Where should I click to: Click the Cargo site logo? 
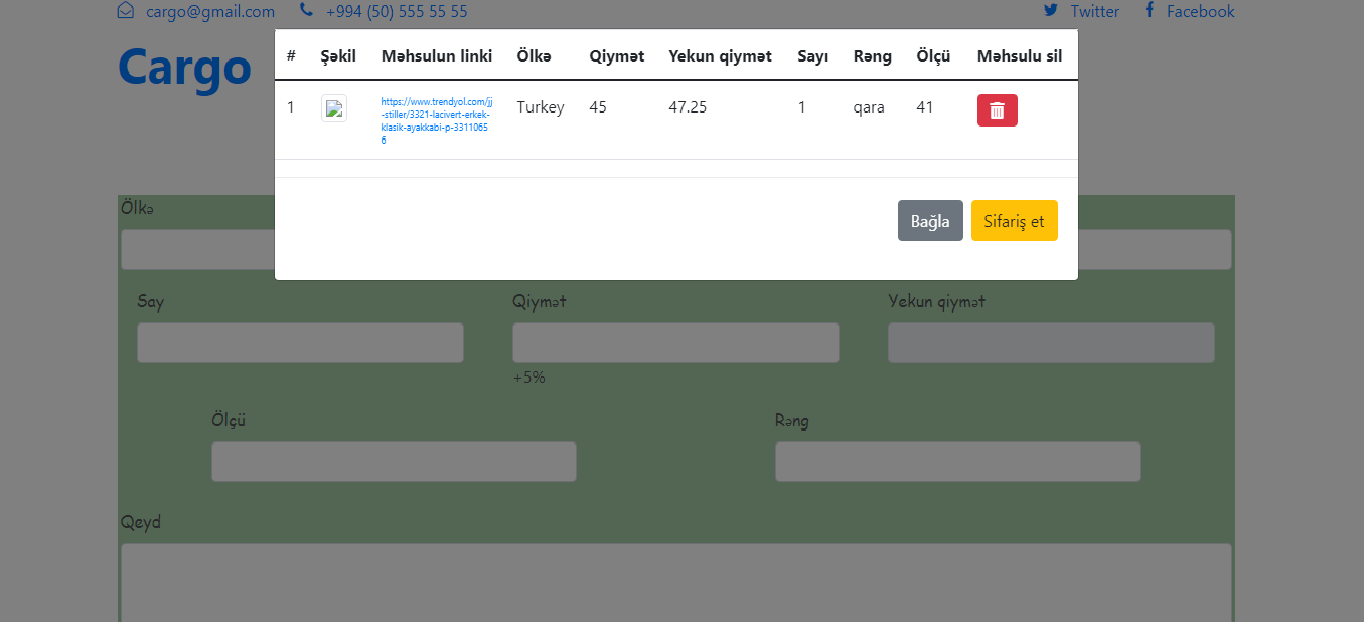coord(184,68)
